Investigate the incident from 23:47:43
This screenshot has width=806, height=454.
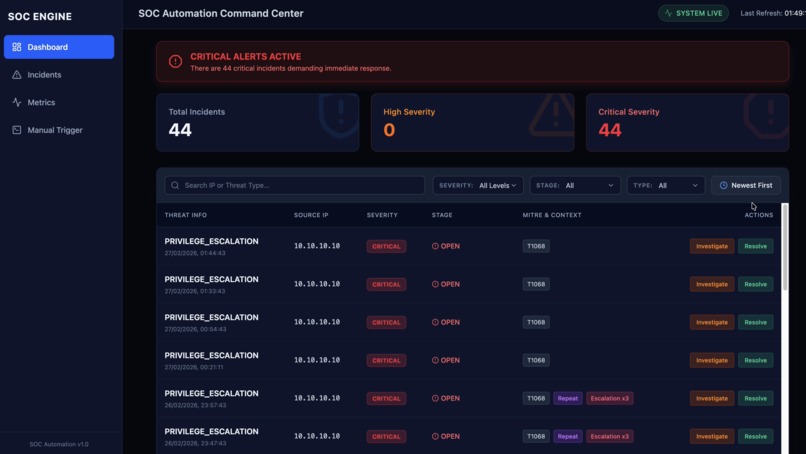712,437
